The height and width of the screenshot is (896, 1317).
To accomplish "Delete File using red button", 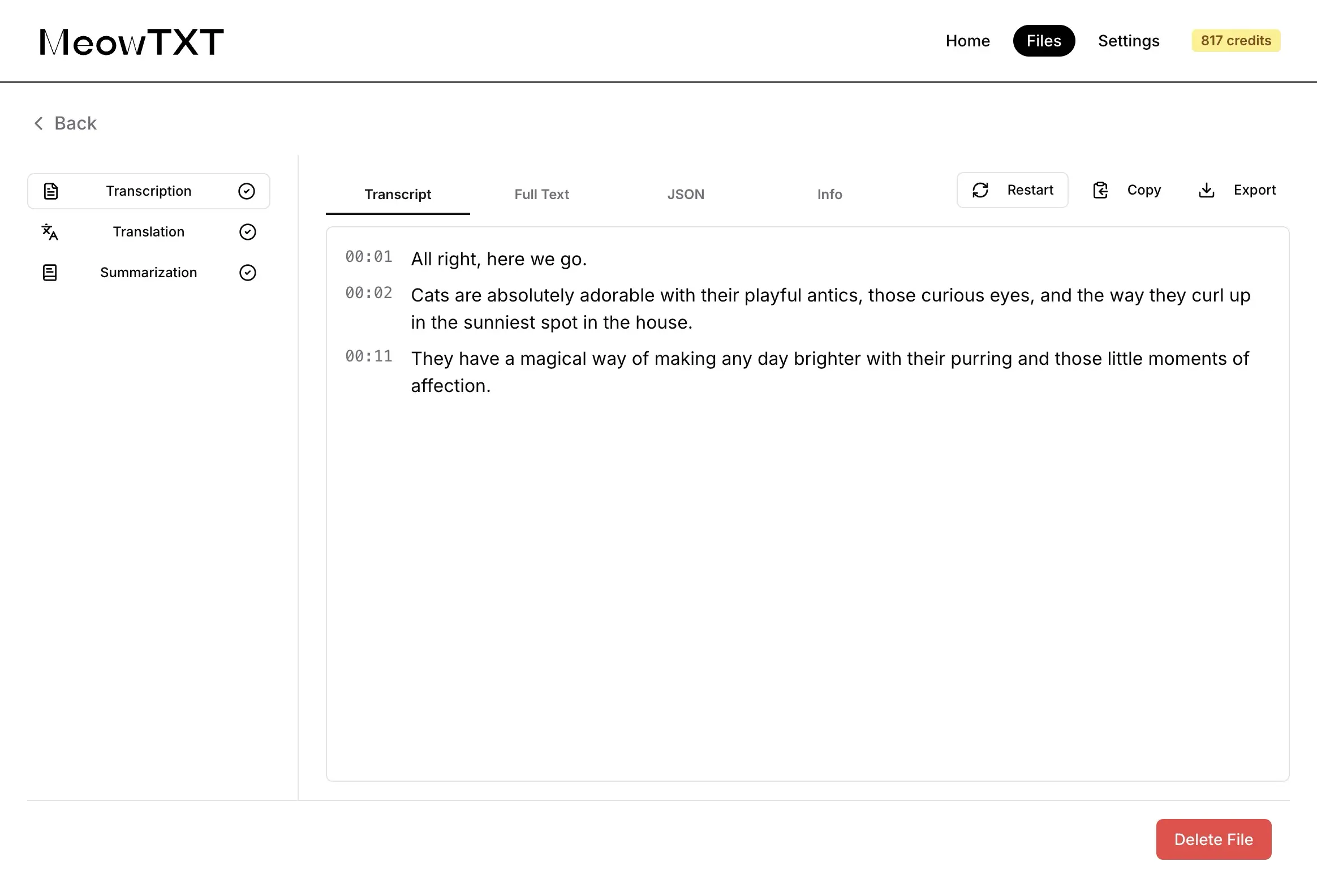I will (1213, 839).
